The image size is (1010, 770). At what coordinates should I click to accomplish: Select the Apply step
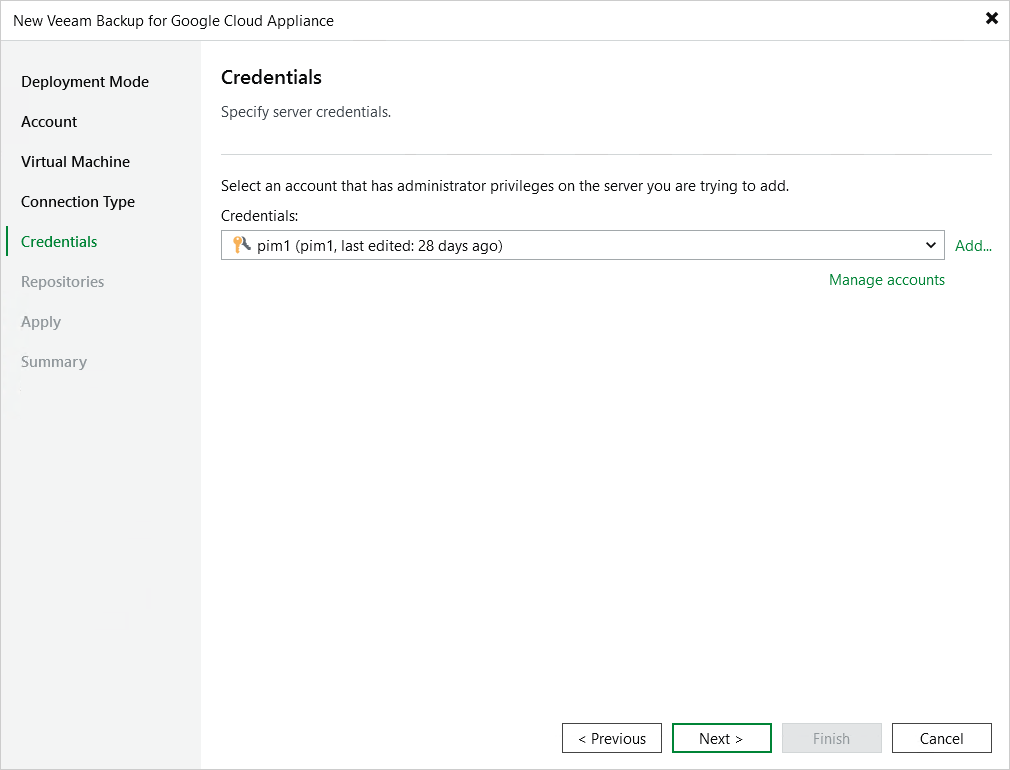point(41,322)
